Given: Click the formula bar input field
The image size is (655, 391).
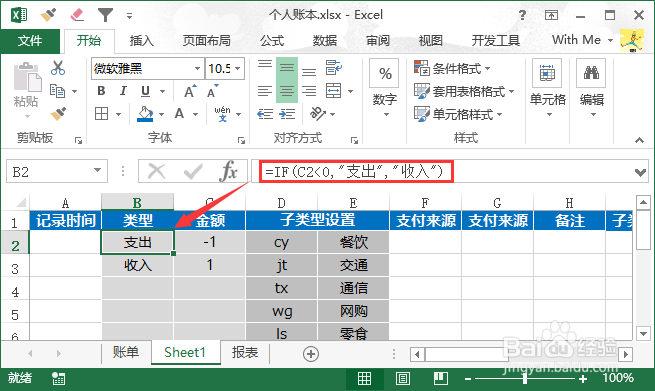Looking at the screenshot, I should point(443,171).
